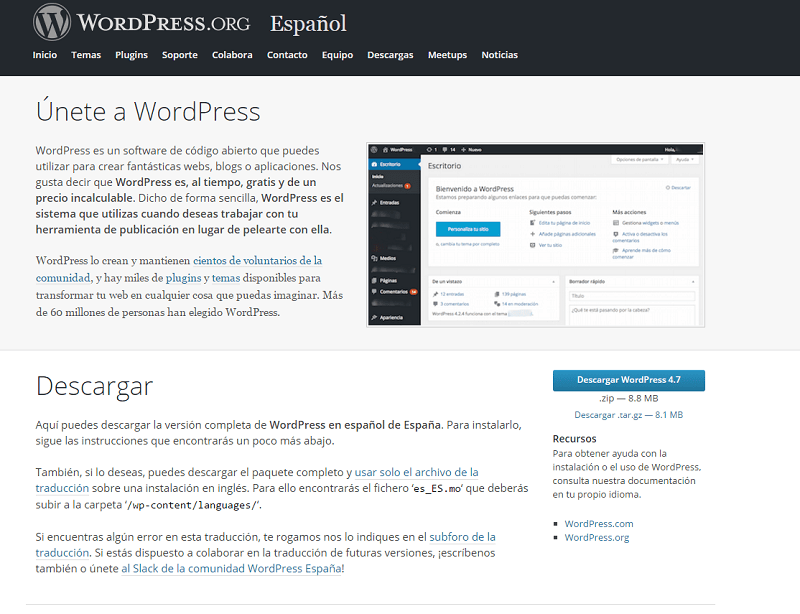Visit the Soporte section
Viewport: 800px width, 614px height.
tap(180, 55)
